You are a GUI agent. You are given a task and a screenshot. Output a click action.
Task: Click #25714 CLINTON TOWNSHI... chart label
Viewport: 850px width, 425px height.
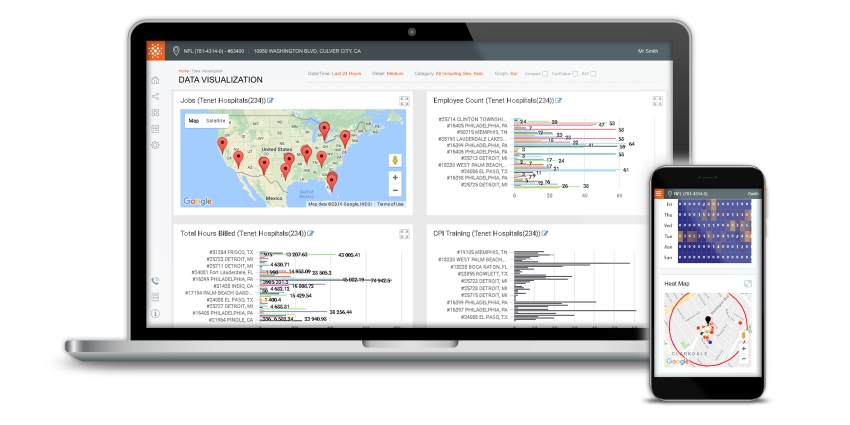[x=473, y=118]
